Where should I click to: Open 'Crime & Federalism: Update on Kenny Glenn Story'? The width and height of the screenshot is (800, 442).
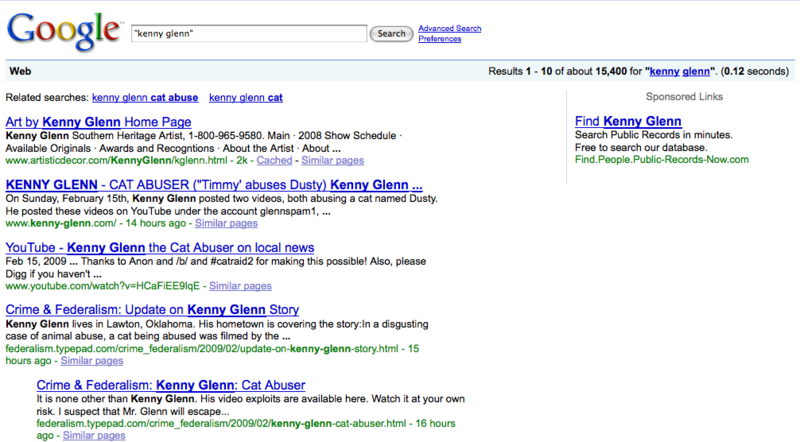pos(152,310)
